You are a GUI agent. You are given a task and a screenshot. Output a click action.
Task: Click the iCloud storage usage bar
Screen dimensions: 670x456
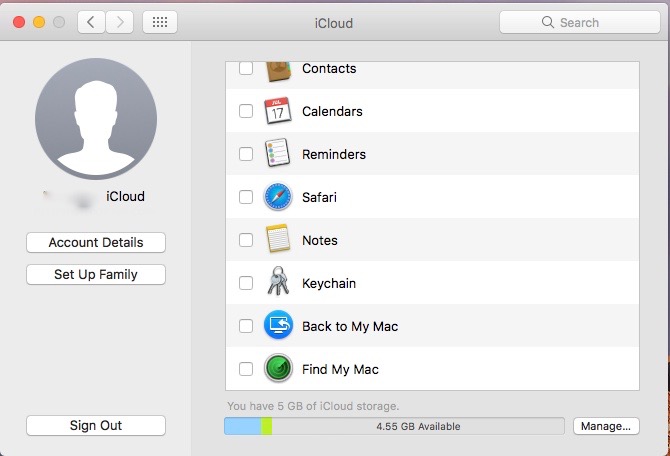click(x=394, y=426)
